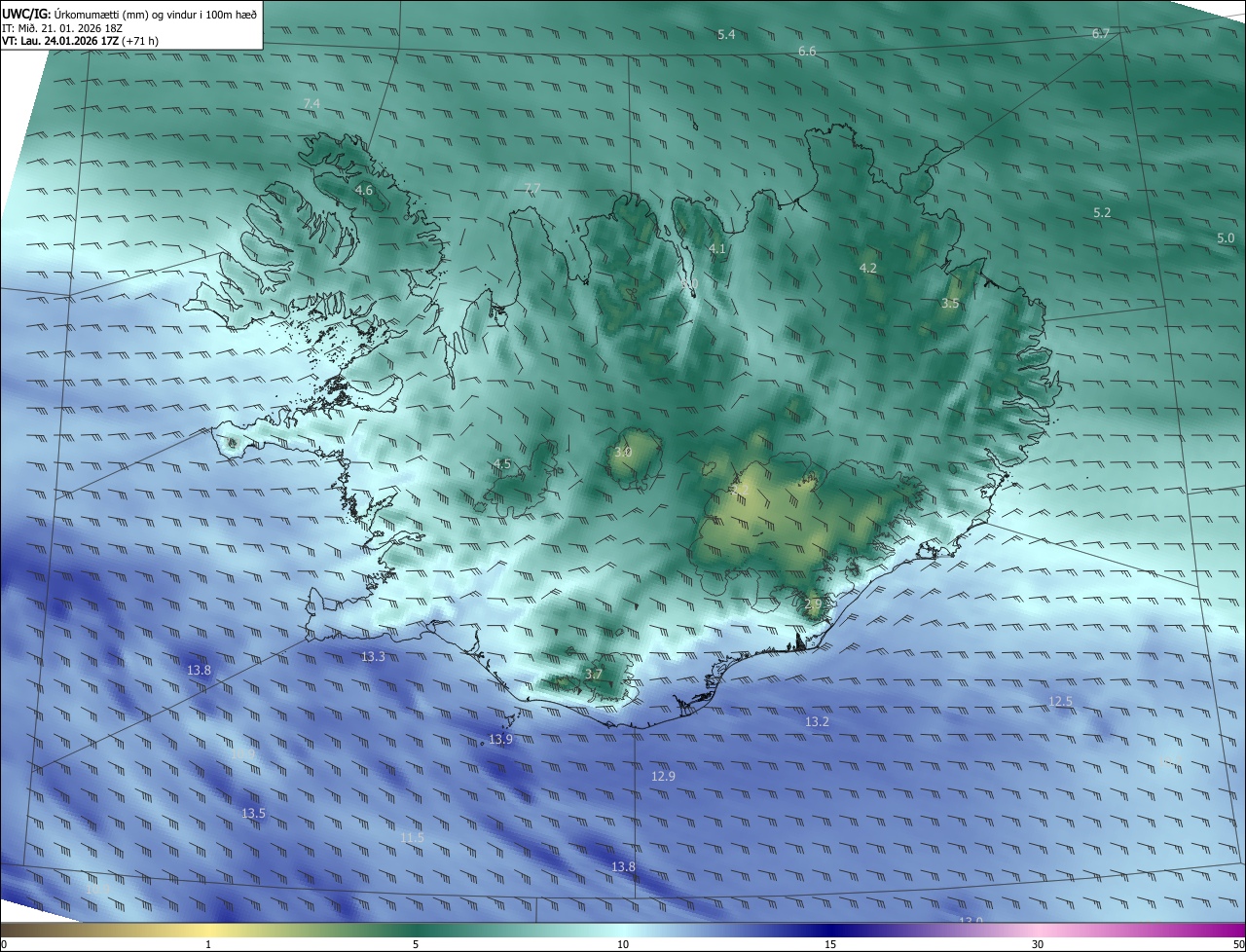Click the 5.0 value label
Screen dimensions: 1246x952
coord(1226,238)
